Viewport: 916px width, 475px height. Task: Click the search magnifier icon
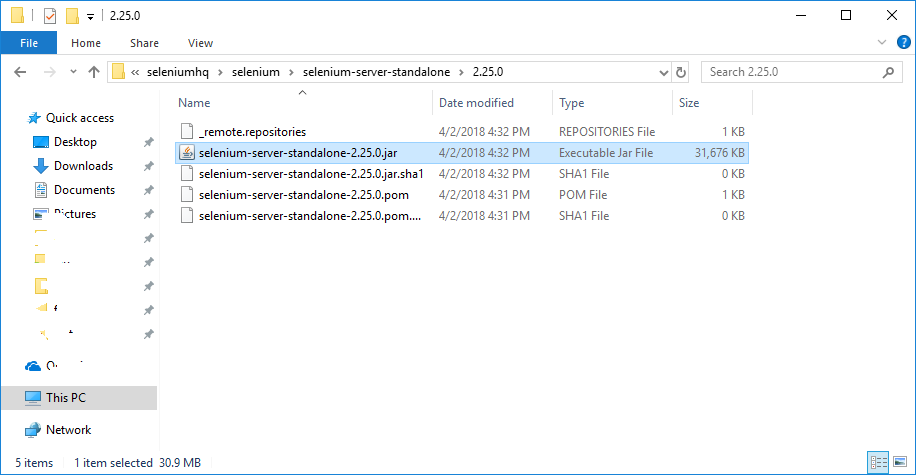pos(889,72)
